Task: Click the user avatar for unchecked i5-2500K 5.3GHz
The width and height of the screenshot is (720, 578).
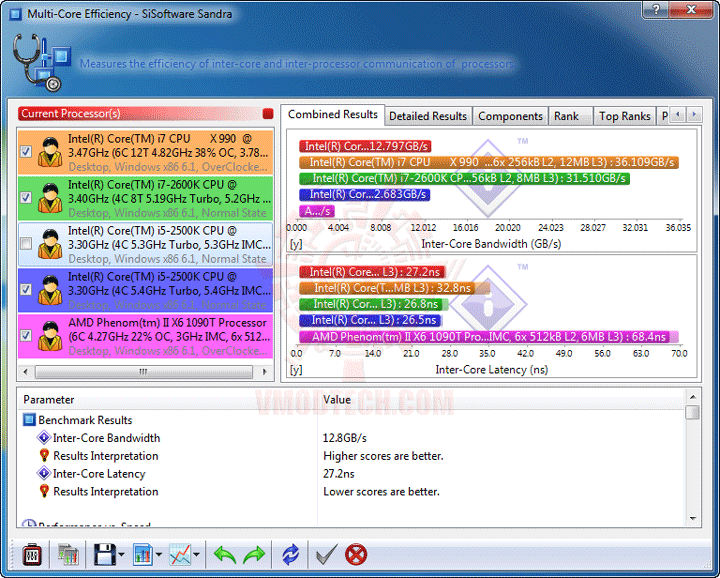Action: click(x=50, y=244)
